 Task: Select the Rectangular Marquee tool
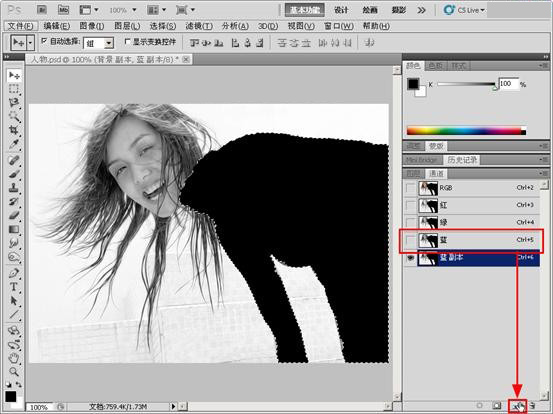[14, 89]
